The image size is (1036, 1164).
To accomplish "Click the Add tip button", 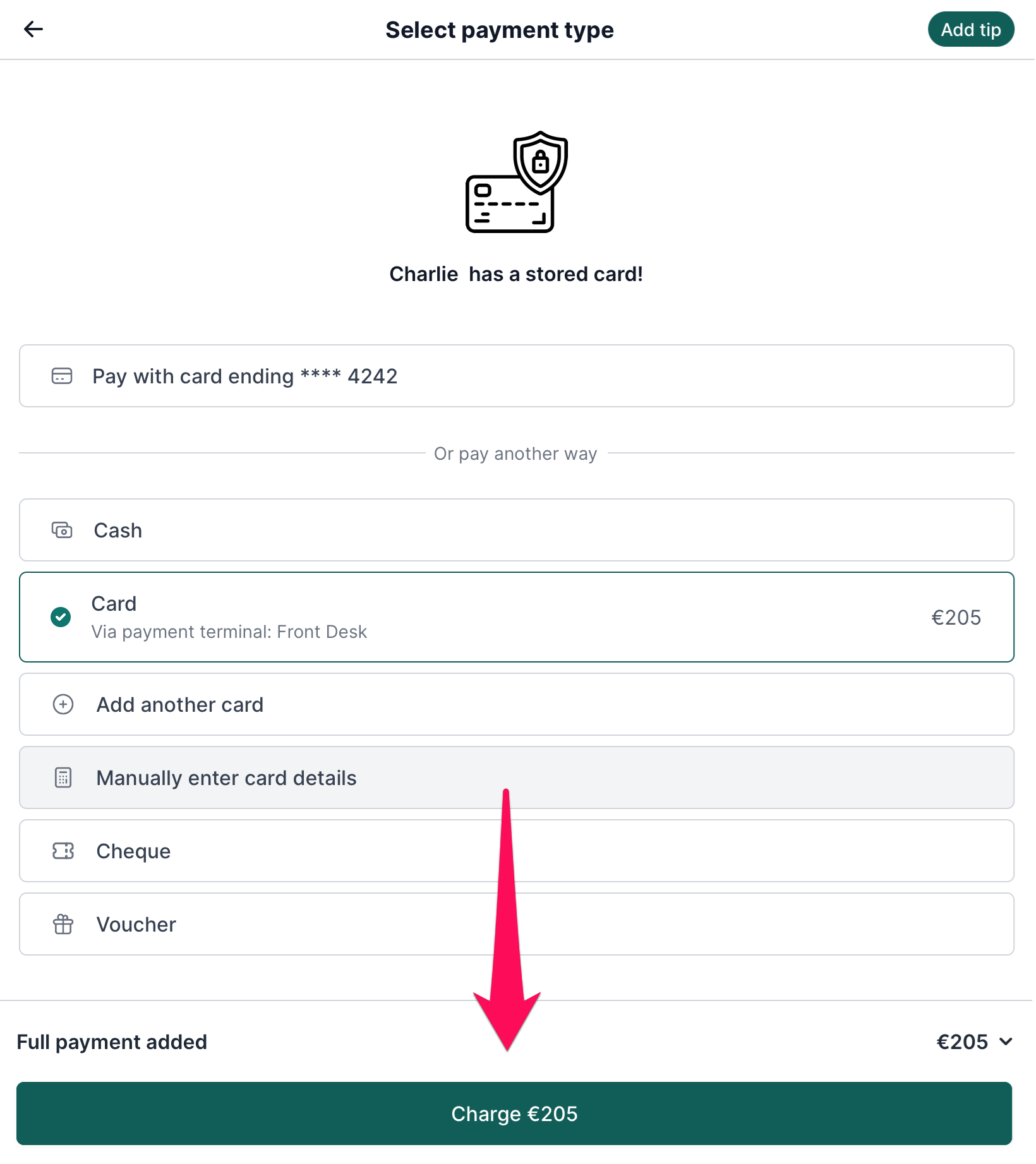I will 971,30.
